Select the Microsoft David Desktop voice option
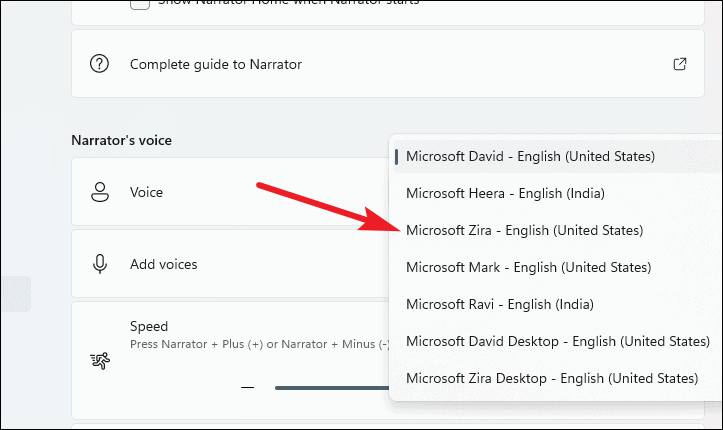723x430 pixels. point(557,341)
